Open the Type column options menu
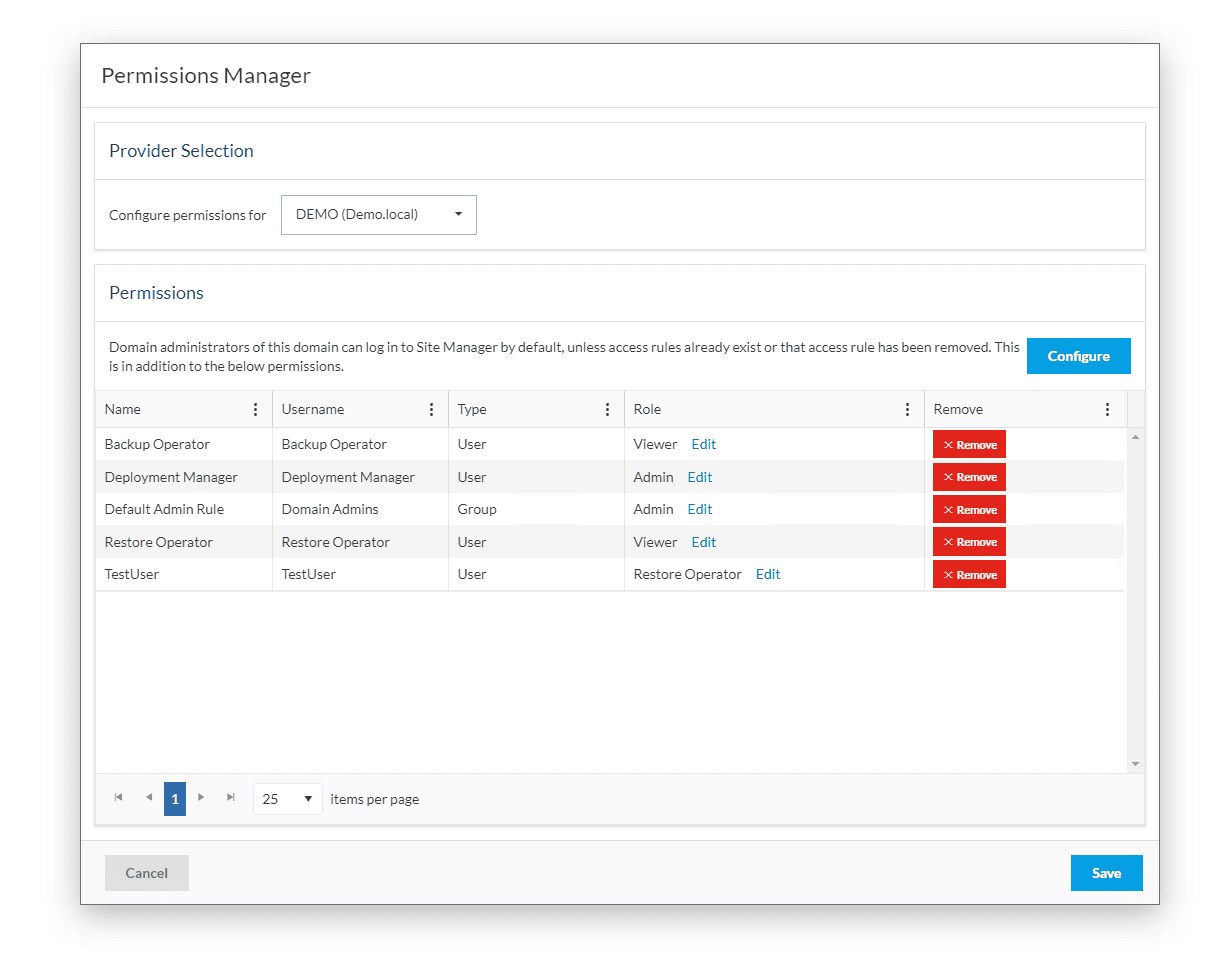1230x957 pixels. tap(607, 409)
